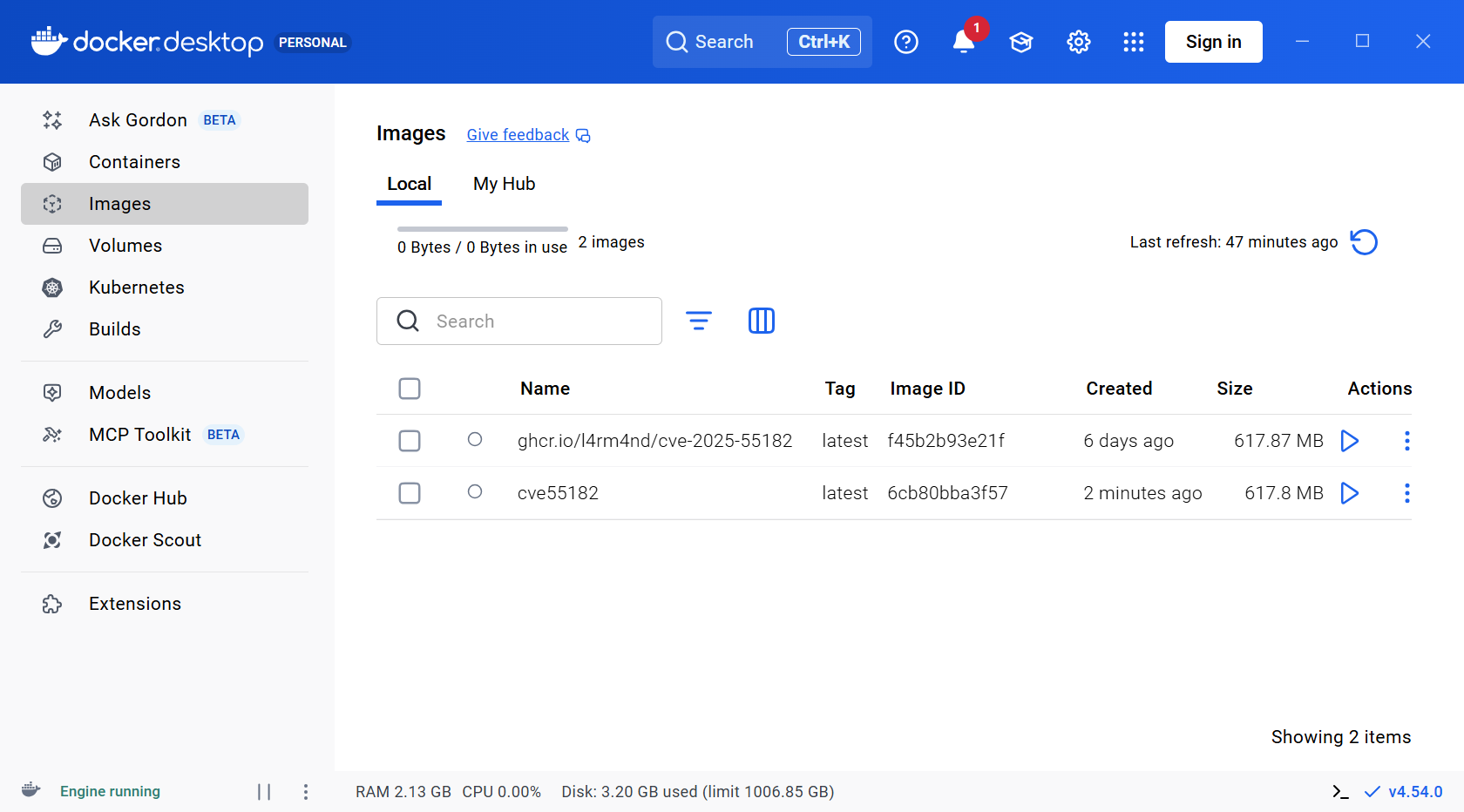Open Docker Hub section
This screenshot has width=1464, height=812.
coord(165,498)
